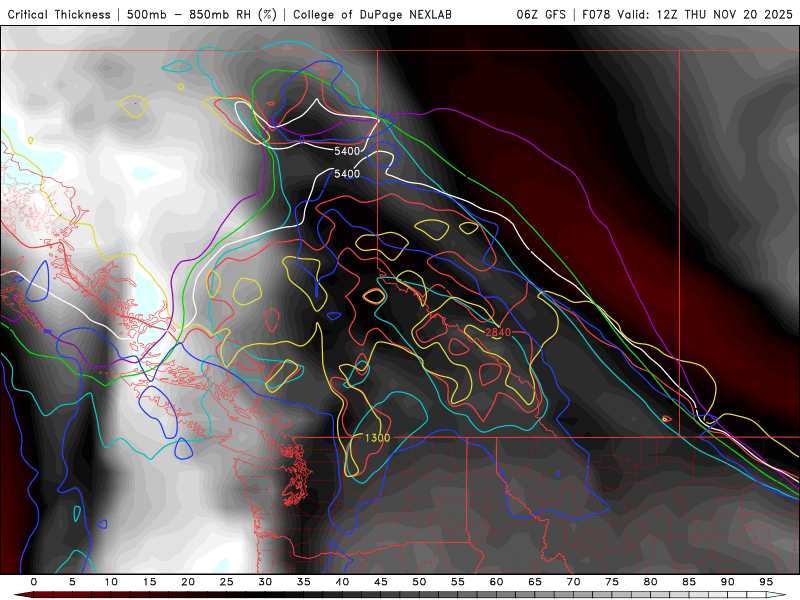Select the "85" colorbar tick label
This screenshot has width=800, height=600.
[x=689, y=582]
